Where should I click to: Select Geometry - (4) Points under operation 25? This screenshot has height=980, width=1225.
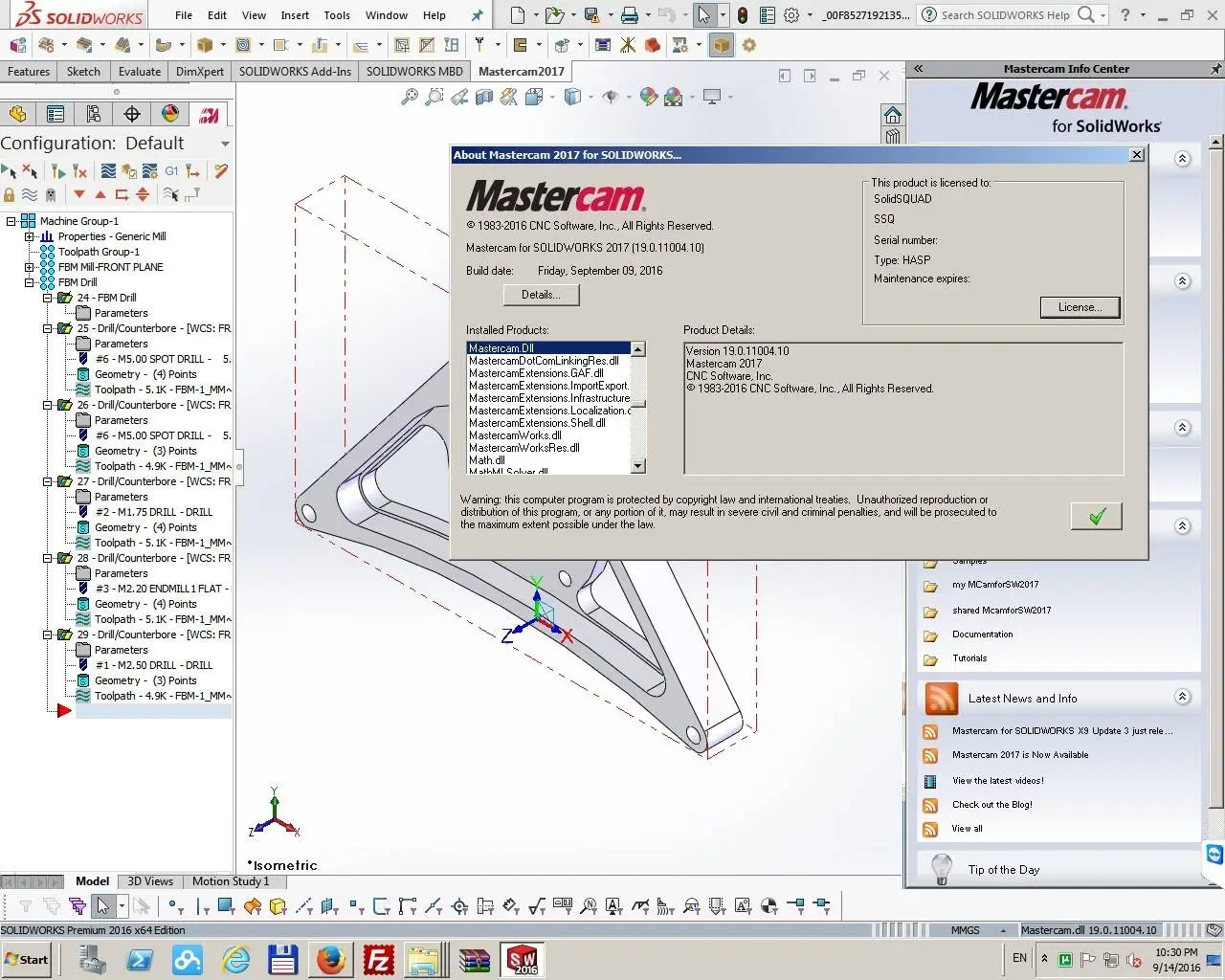(x=145, y=374)
